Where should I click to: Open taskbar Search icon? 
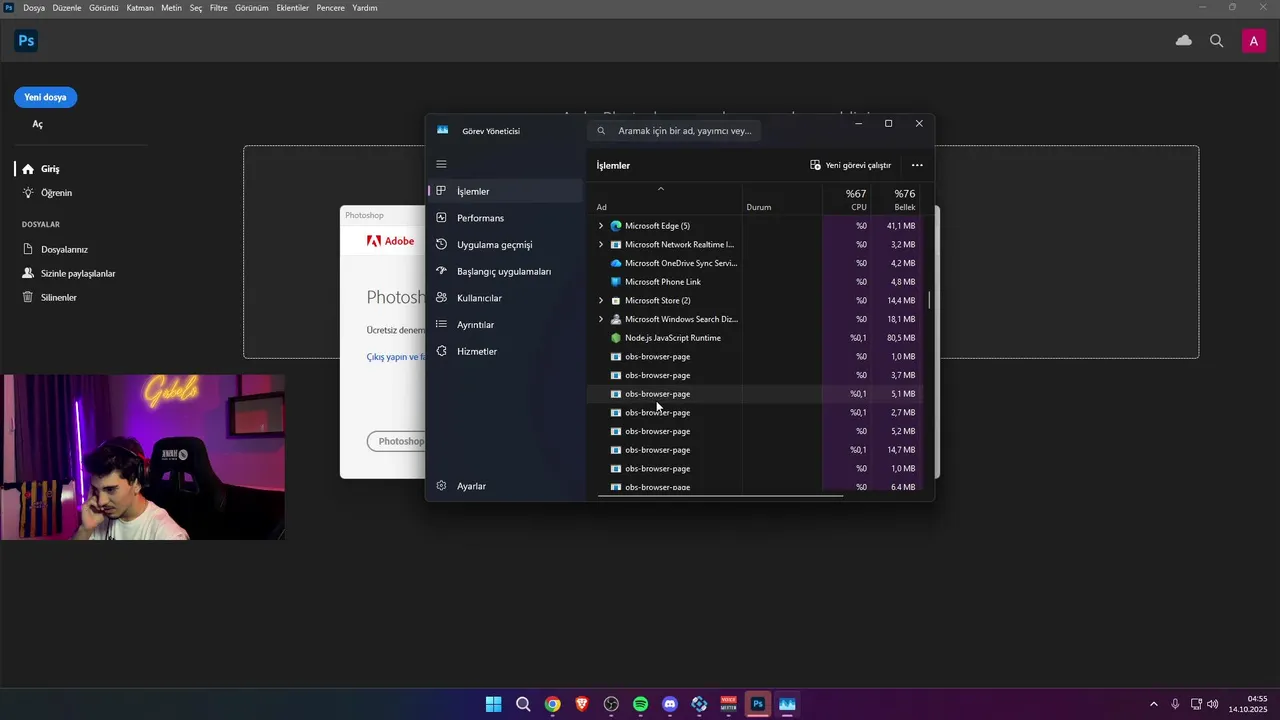click(523, 704)
